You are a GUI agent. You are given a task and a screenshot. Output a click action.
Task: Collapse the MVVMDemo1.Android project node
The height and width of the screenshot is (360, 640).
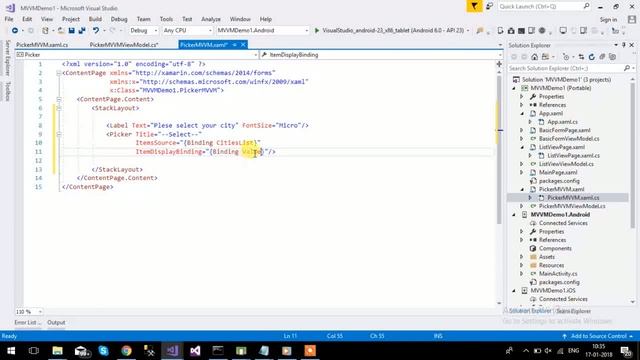click(x=514, y=215)
